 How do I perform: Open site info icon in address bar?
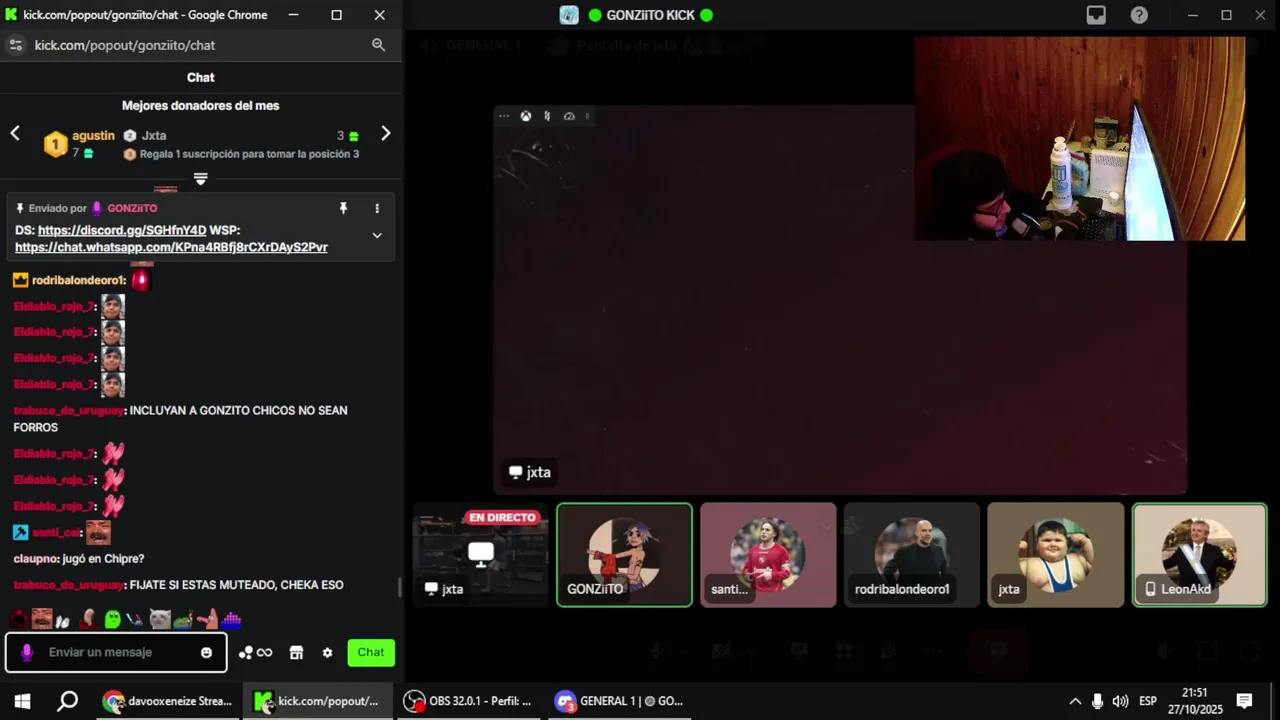point(15,45)
